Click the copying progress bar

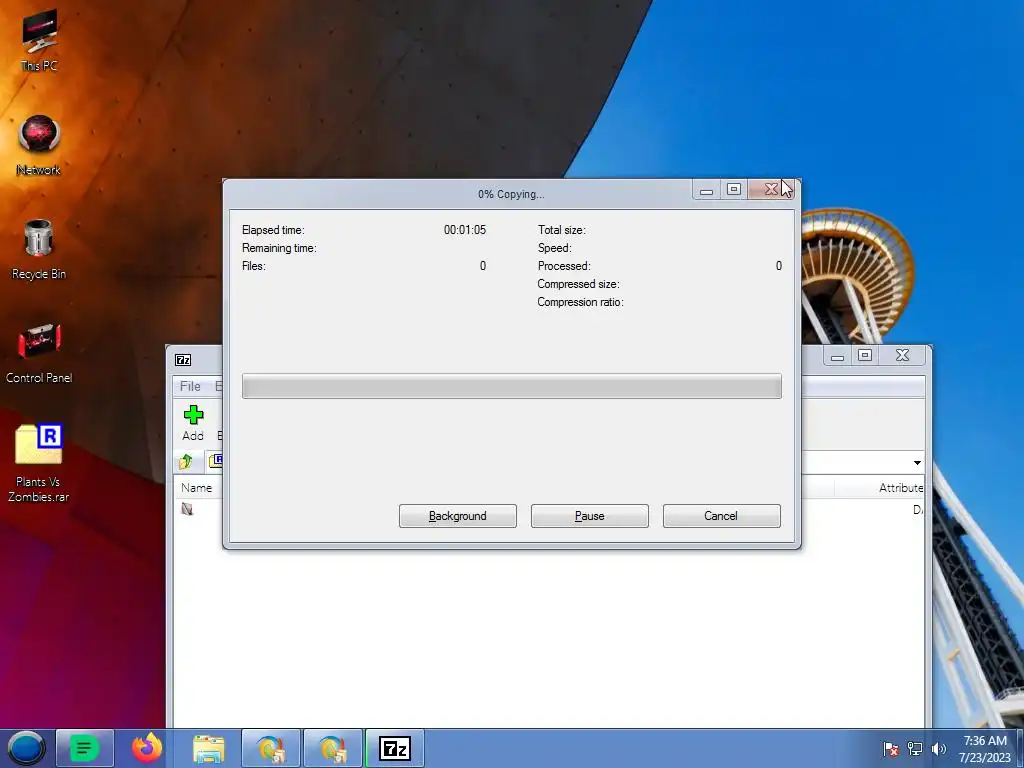pyautogui.click(x=511, y=386)
